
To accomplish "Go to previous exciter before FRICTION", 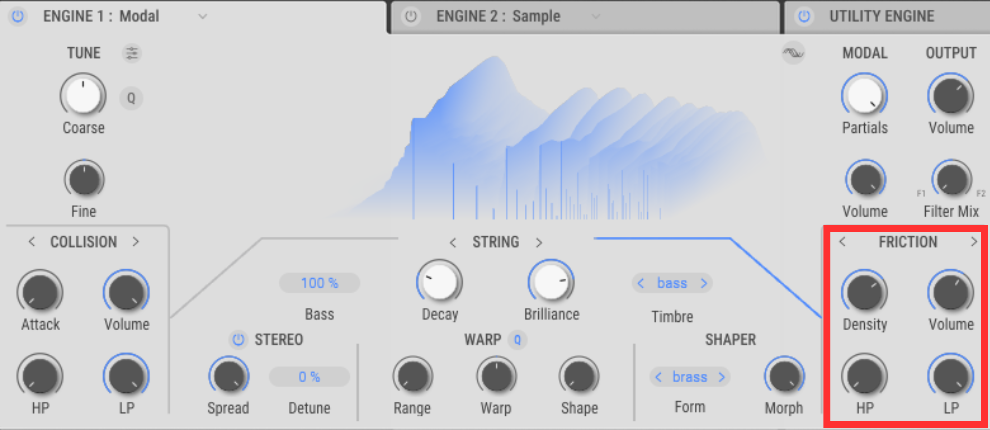I will pyautogui.click(x=842, y=242).
